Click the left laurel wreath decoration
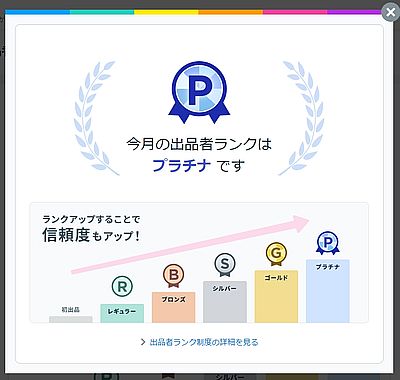Image resolution: width=400 pixels, height=380 pixels. (96, 118)
